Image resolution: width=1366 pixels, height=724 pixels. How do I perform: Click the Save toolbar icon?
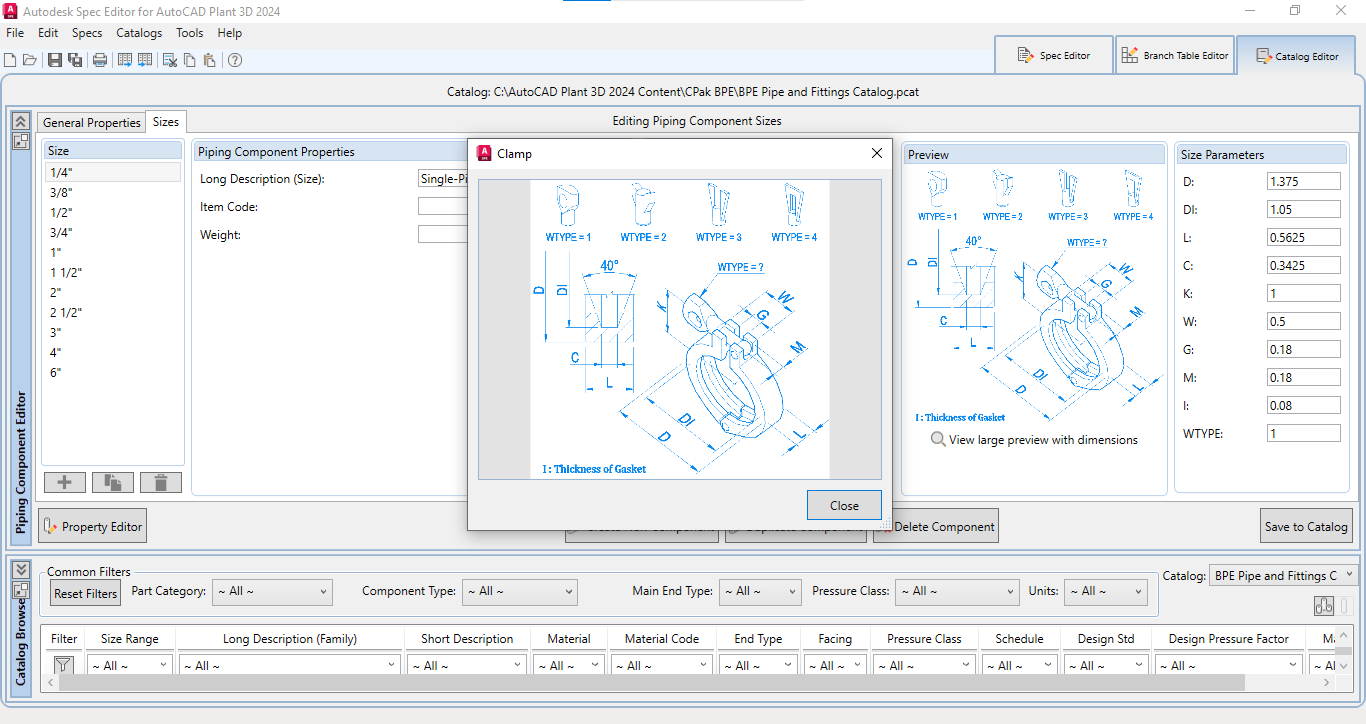click(55, 60)
